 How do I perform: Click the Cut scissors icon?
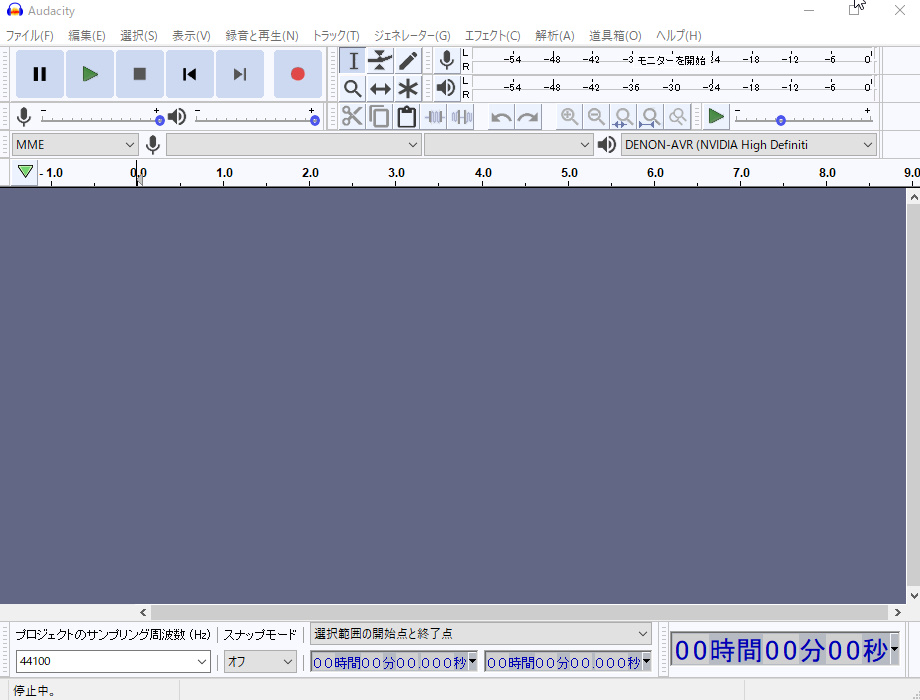352,117
